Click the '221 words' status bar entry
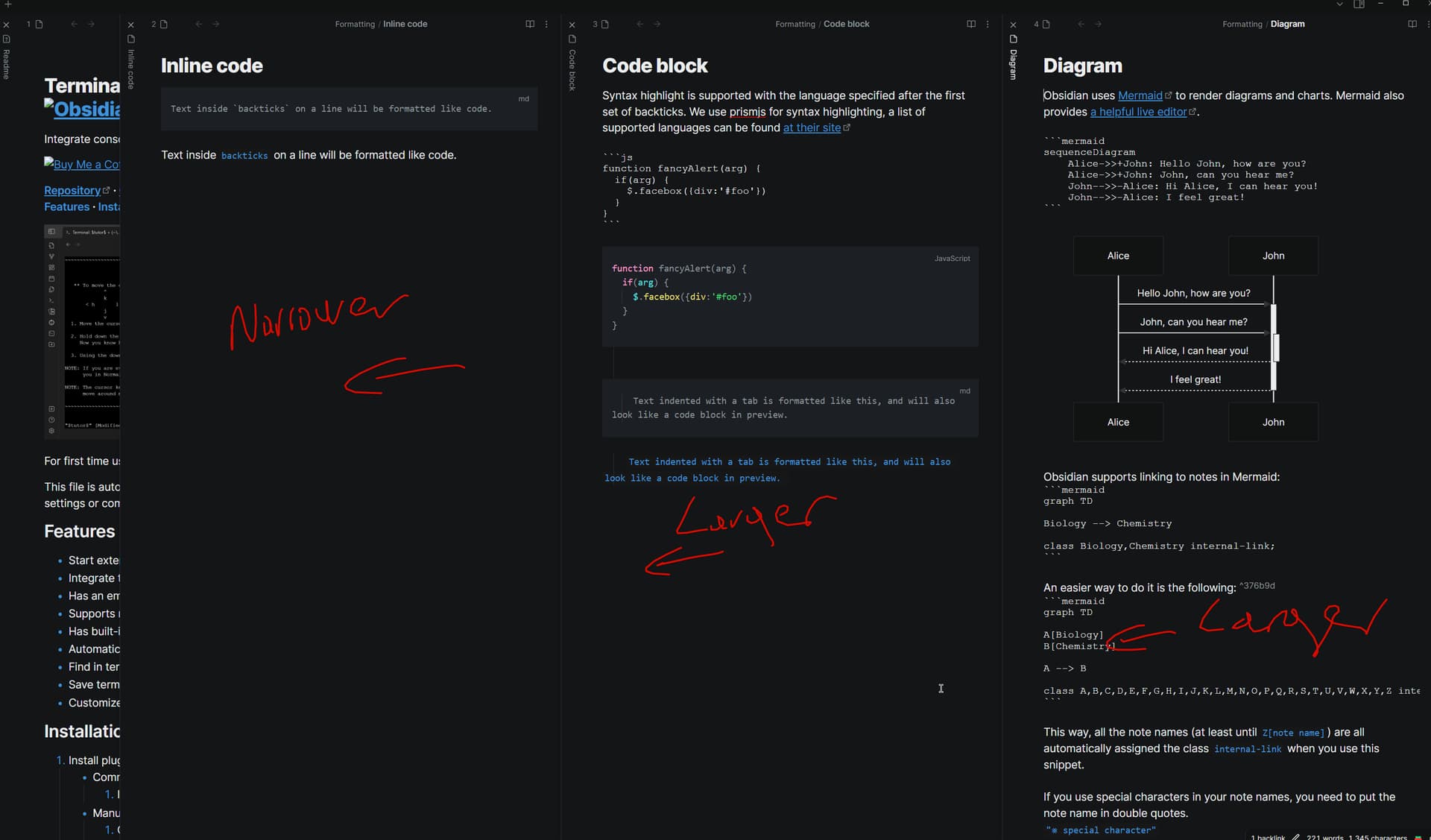Viewport: 1431px width, 840px height. pyautogui.click(x=1324, y=837)
